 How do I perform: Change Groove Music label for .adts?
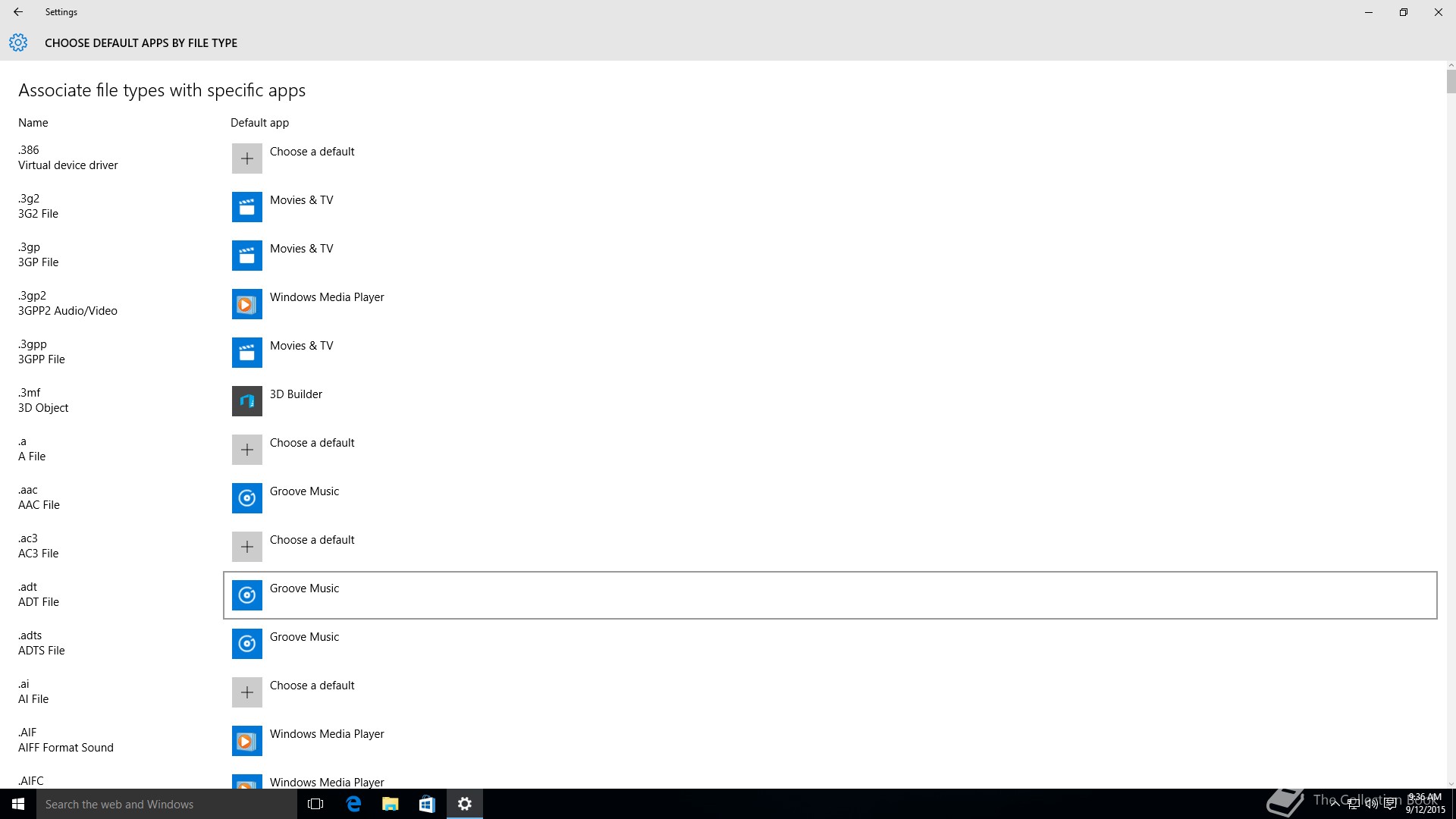tap(304, 637)
